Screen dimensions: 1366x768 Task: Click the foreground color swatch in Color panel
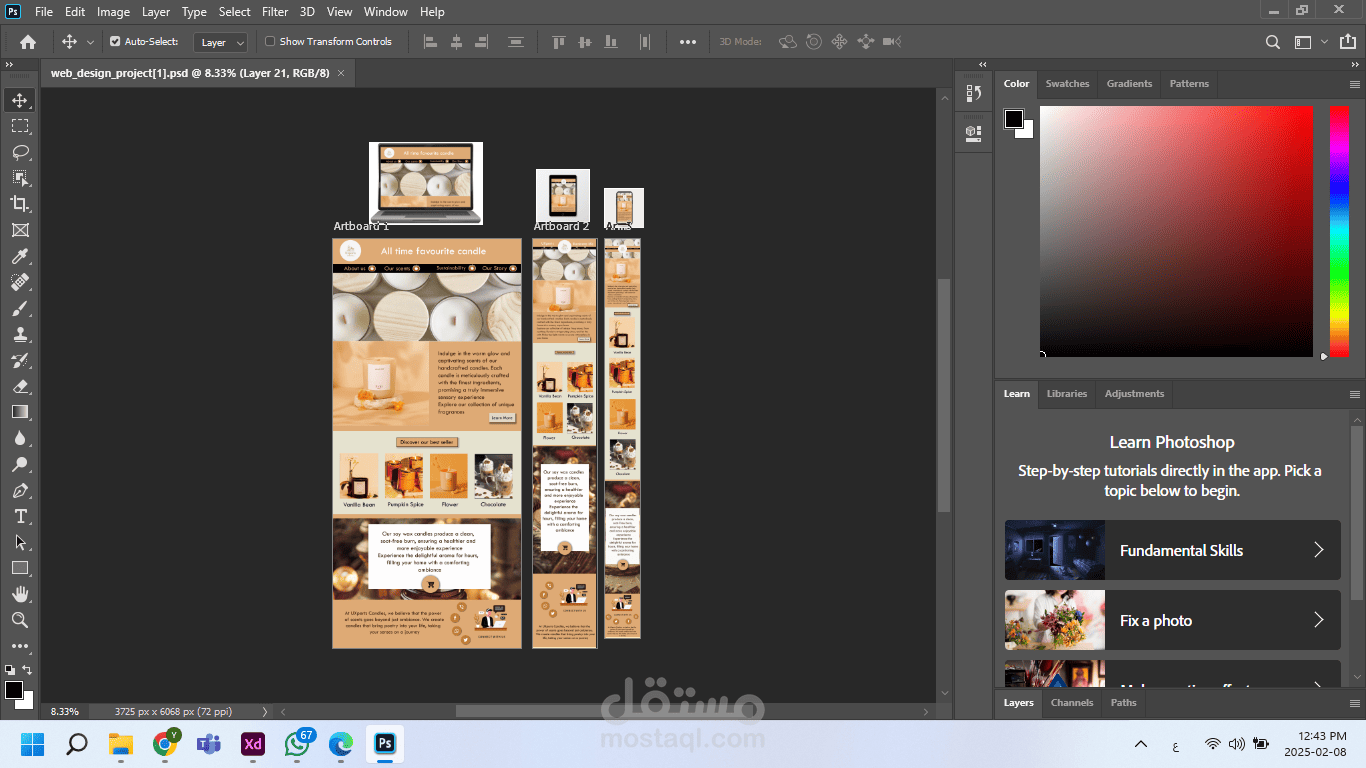[x=1014, y=120]
